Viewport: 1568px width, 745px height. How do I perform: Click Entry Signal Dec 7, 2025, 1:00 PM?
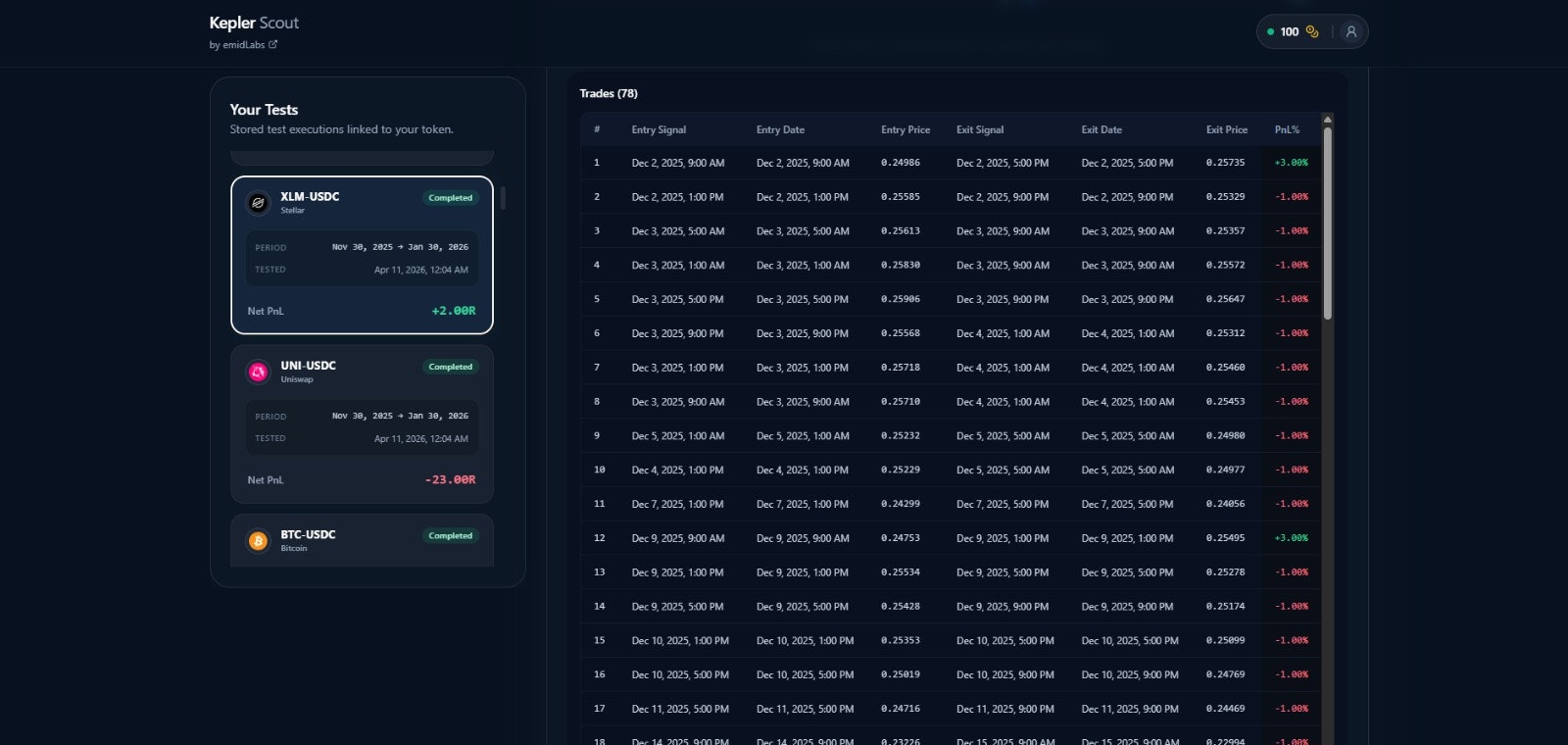point(677,504)
